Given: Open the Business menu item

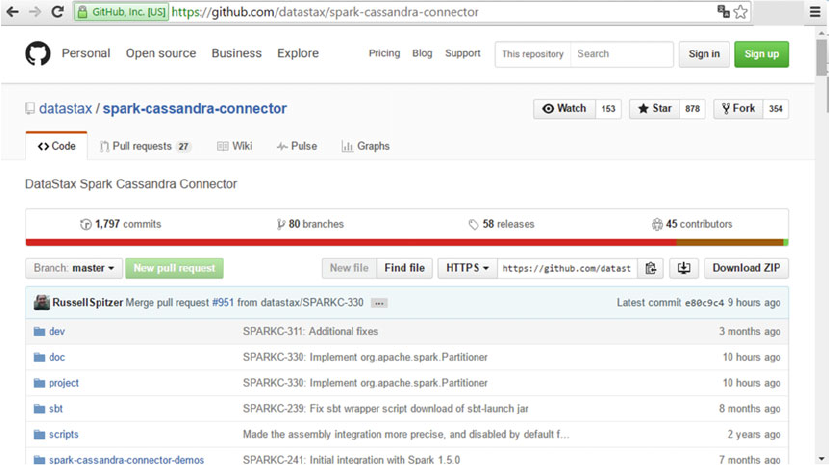Looking at the screenshot, I should pos(237,53).
